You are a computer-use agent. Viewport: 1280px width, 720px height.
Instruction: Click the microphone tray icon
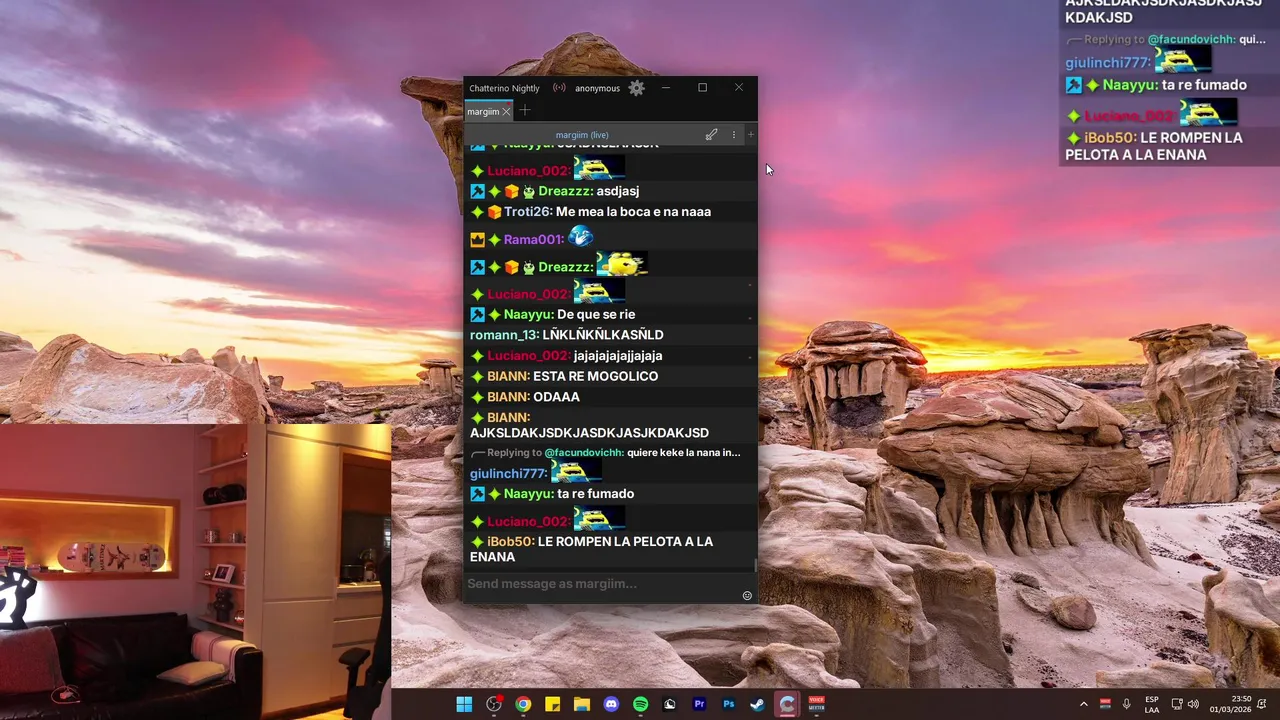[1127, 704]
